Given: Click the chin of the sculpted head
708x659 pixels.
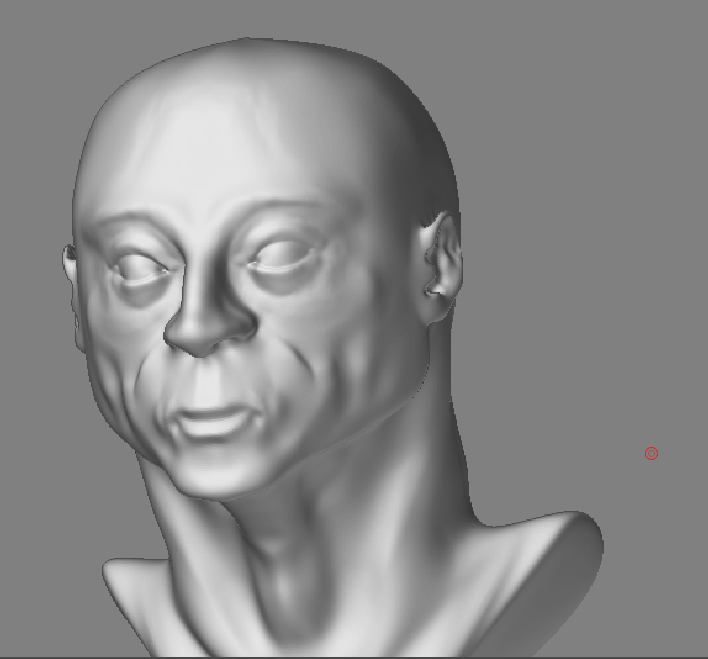Looking at the screenshot, I should (216, 472).
